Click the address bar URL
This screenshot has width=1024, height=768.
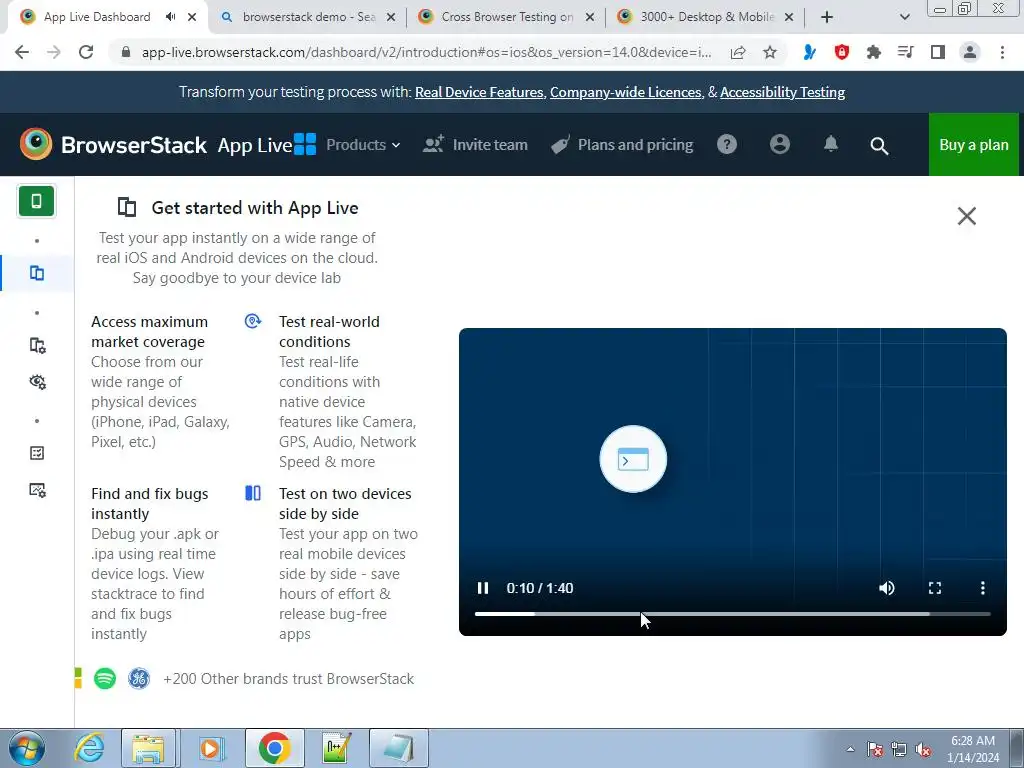[x=426, y=52]
